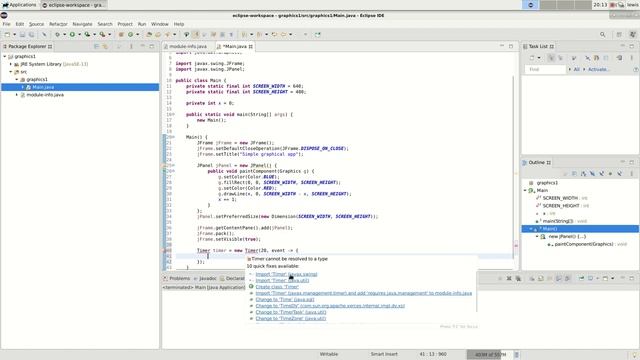Click Collapse All in Package Explorer

click(x=97, y=47)
